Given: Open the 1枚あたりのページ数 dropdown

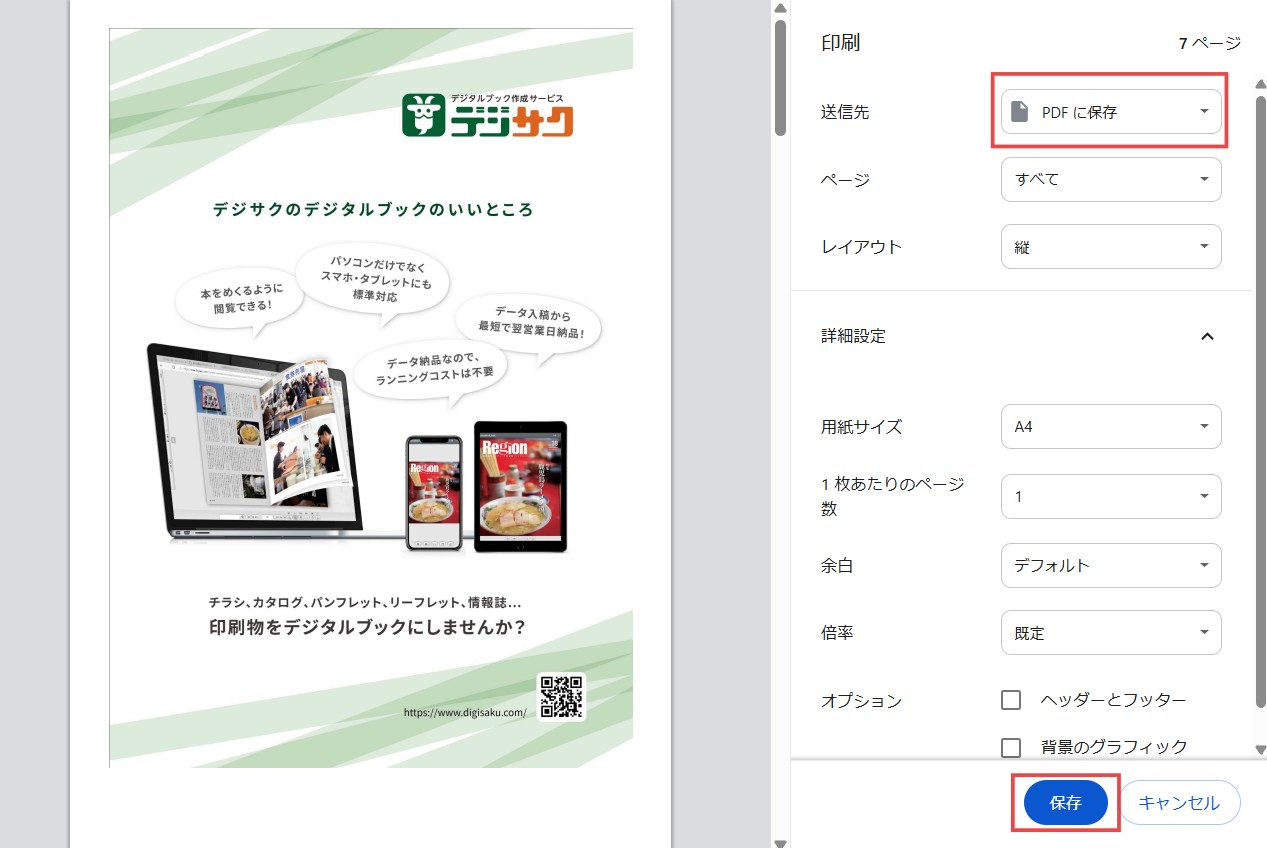Looking at the screenshot, I should point(1110,497).
